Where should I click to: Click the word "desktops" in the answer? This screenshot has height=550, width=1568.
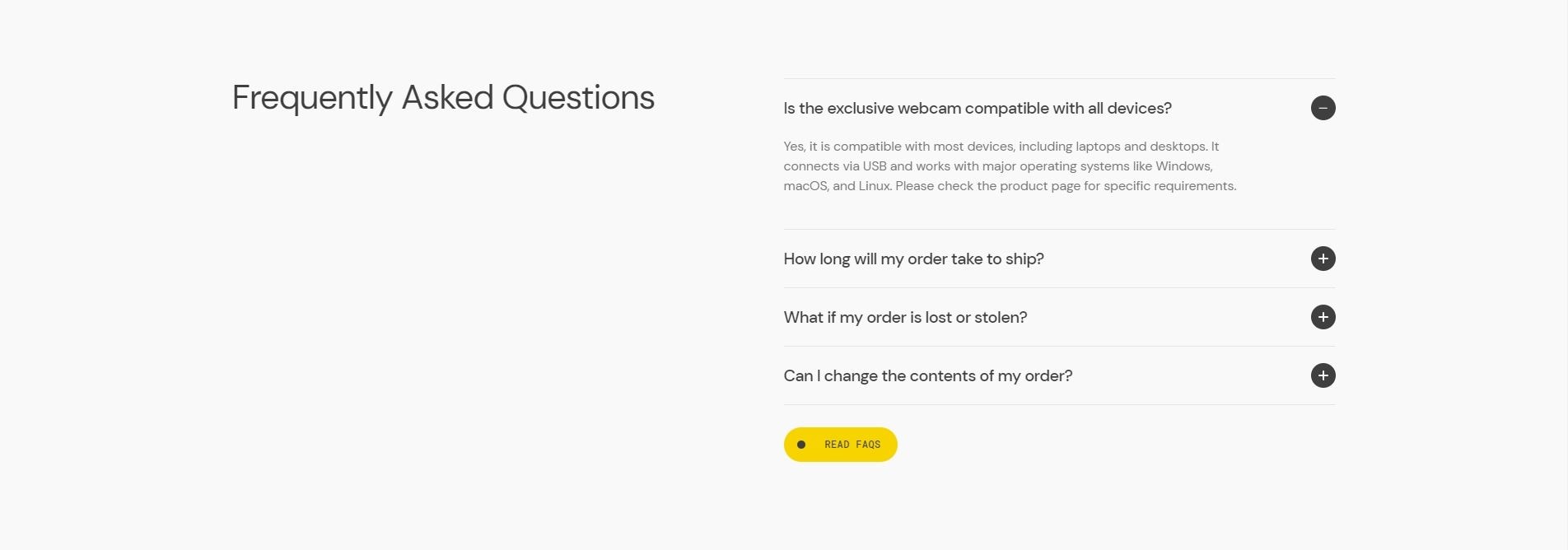(x=1178, y=147)
